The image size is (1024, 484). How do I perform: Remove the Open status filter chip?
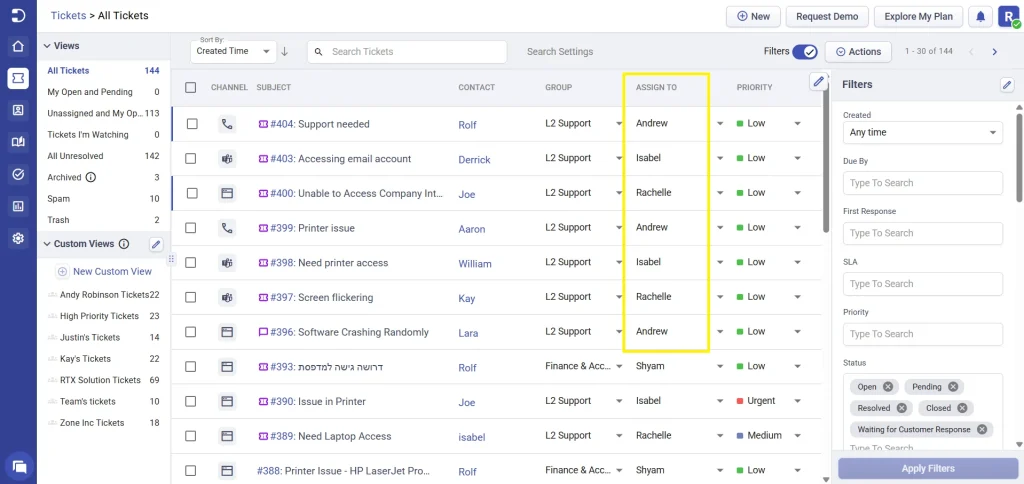(x=888, y=387)
